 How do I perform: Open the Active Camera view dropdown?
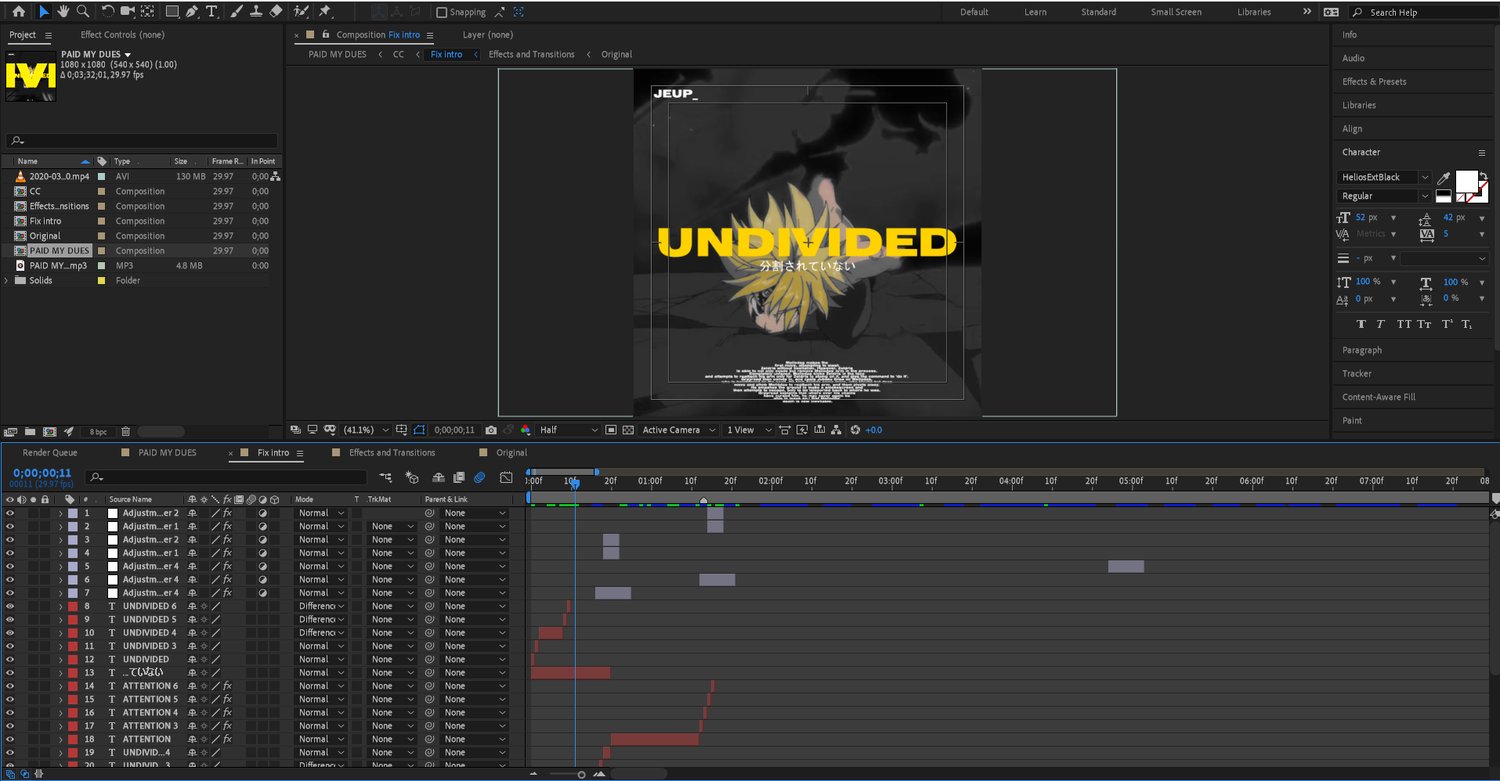point(679,430)
